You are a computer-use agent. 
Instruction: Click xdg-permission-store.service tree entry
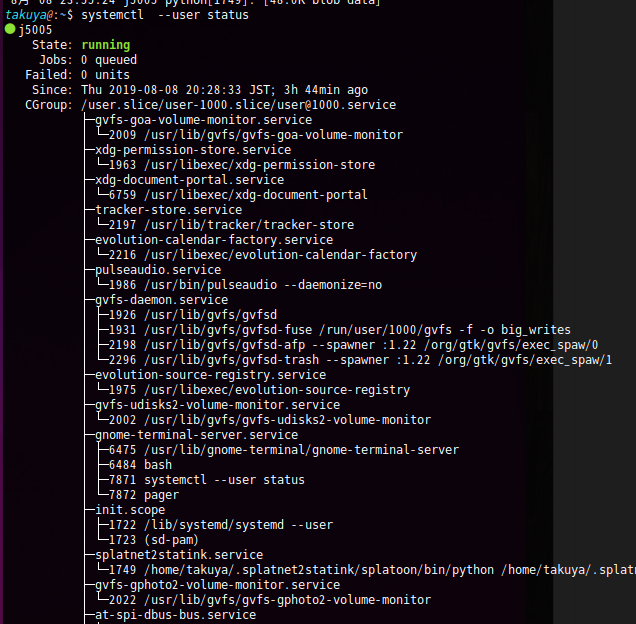click(x=193, y=150)
